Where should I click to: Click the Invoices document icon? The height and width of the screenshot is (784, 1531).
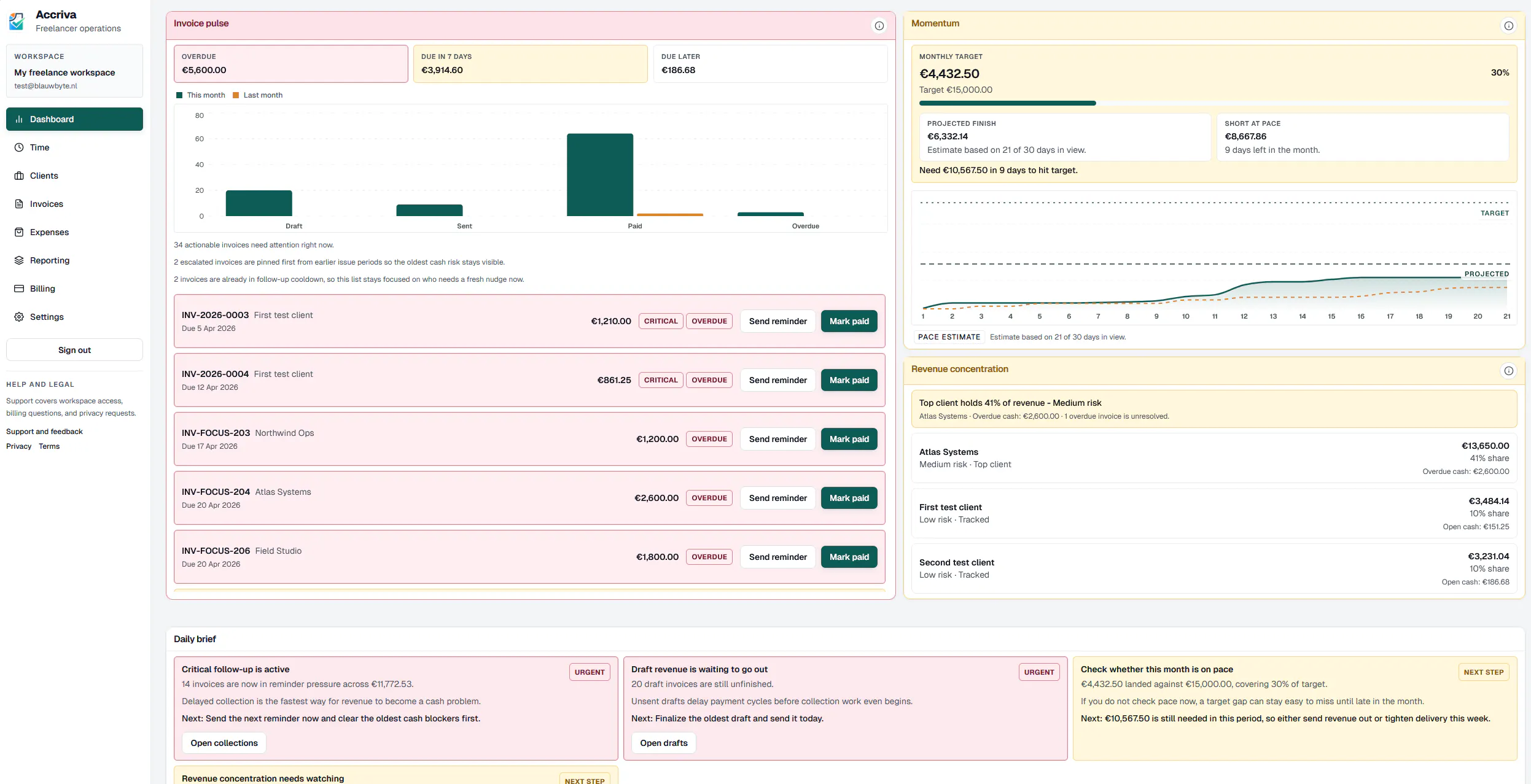click(x=19, y=204)
